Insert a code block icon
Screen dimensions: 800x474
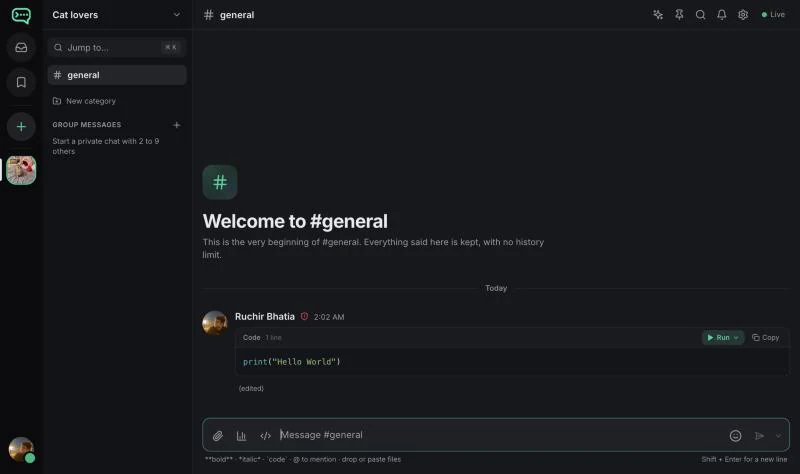click(265, 436)
